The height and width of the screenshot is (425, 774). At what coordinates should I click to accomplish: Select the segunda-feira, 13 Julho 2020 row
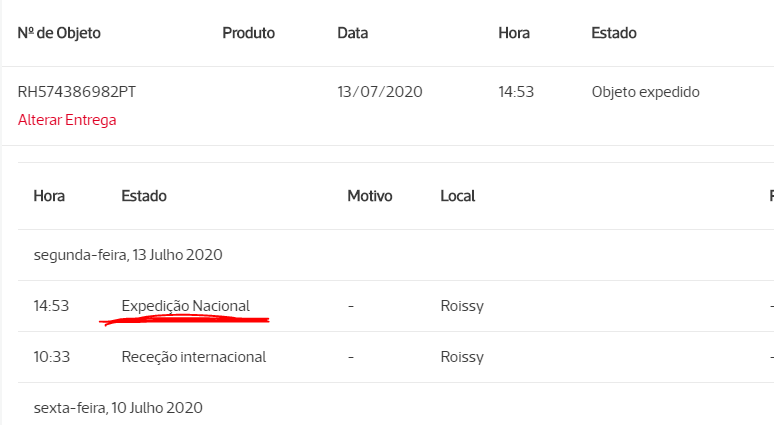tap(396, 255)
